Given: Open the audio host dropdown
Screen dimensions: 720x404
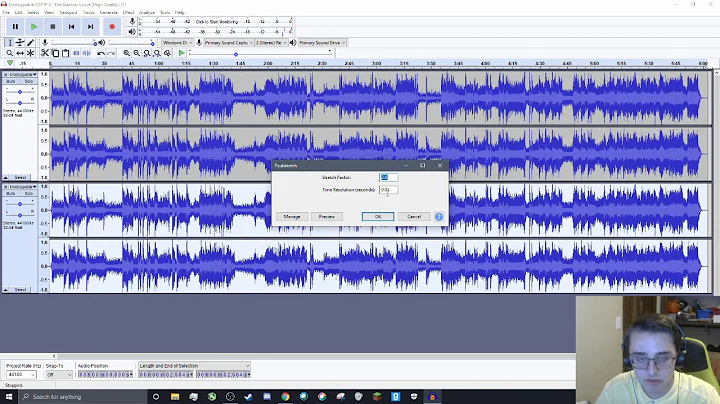Looking at the screenshot, I should click(177, 43).
